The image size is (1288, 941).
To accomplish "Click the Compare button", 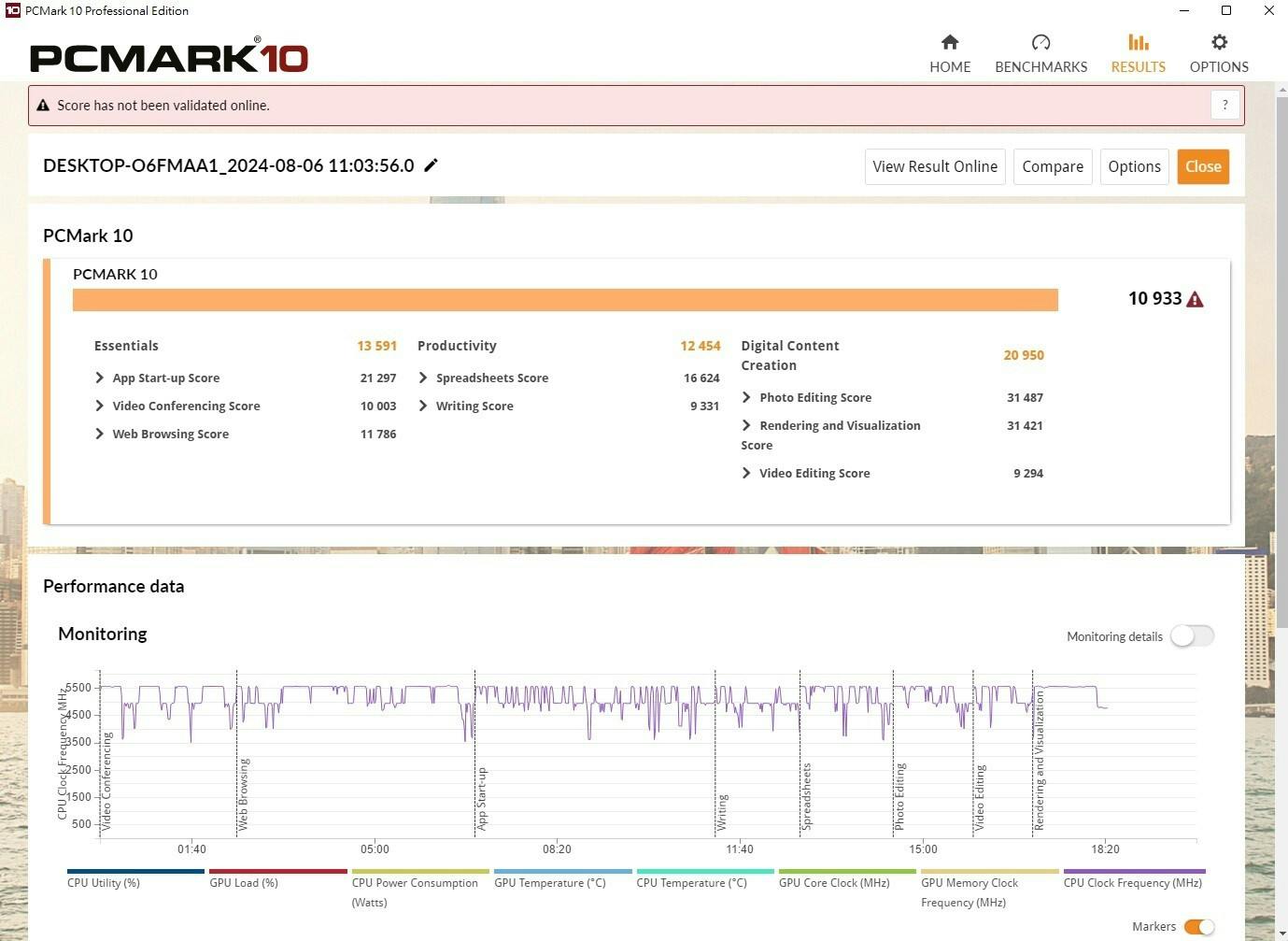I will click(1053, 166).
